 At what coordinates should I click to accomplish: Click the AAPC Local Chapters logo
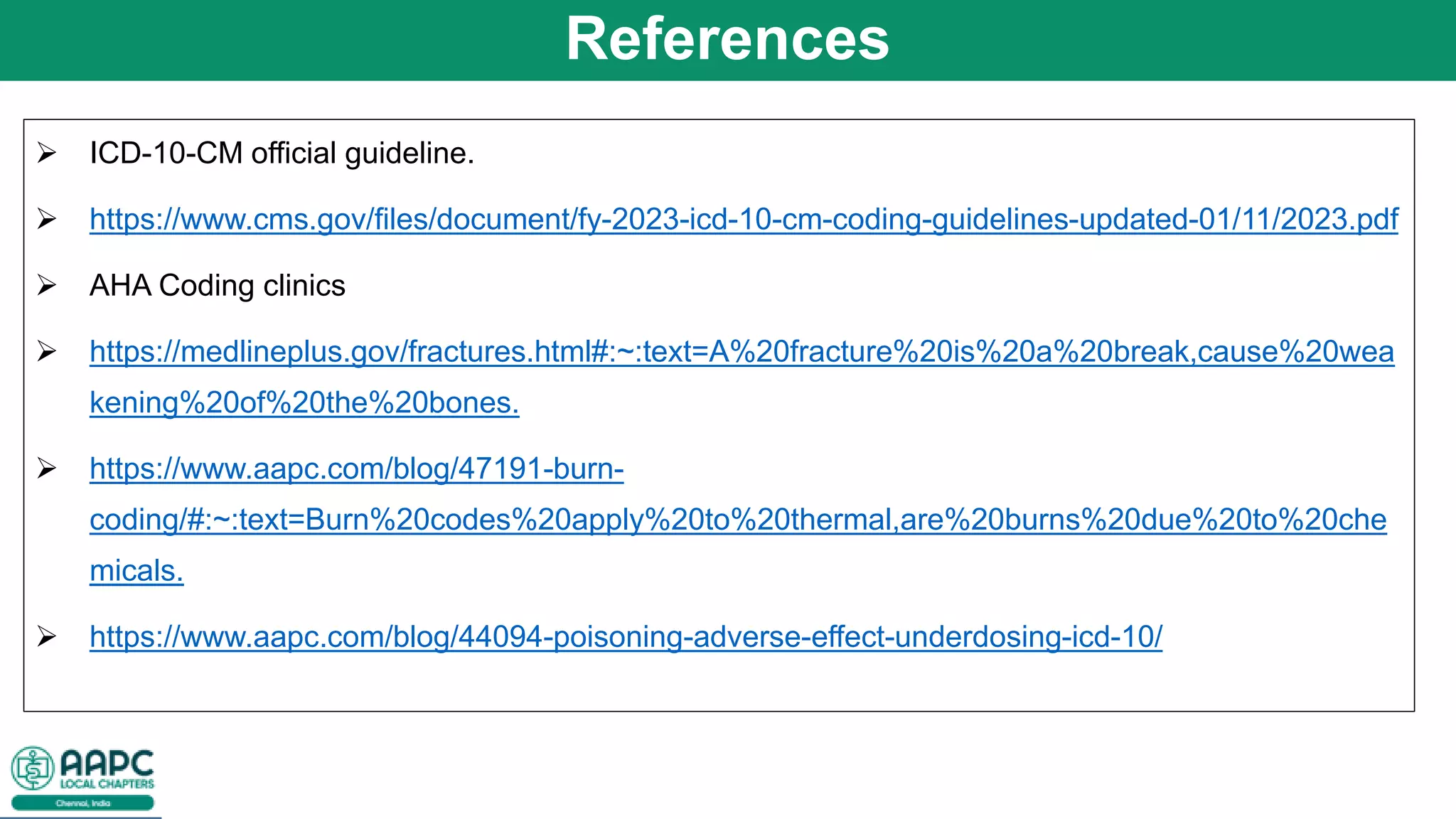[x=82, y=778]
